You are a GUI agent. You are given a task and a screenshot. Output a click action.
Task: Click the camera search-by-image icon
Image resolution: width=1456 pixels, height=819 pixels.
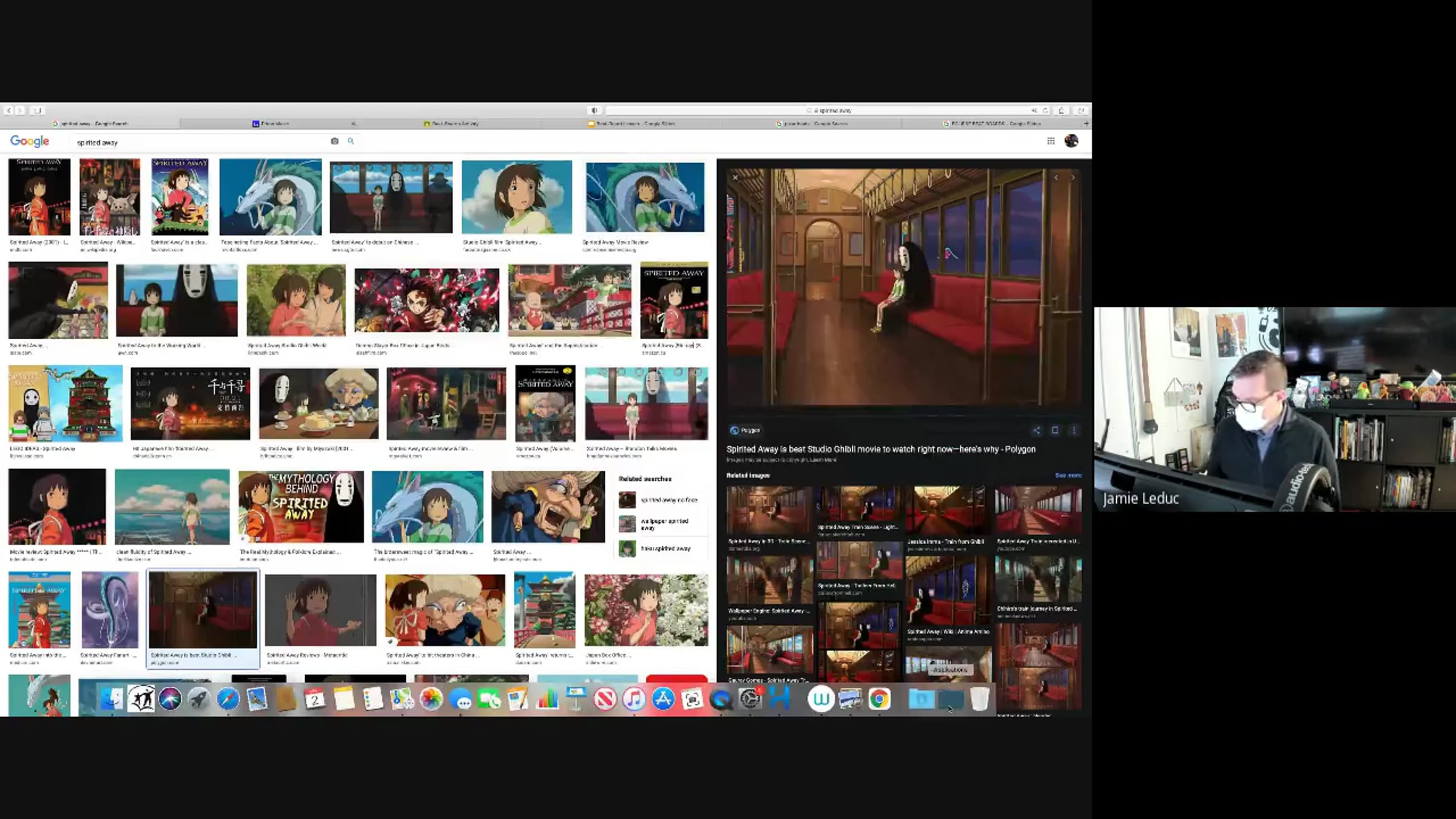[x=334, y=141]
